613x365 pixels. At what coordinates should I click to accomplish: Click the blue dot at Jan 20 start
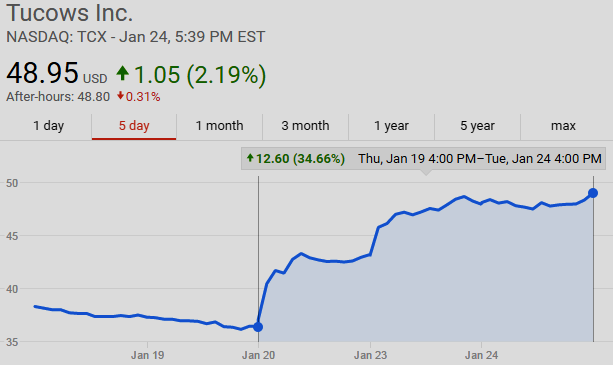258,327
